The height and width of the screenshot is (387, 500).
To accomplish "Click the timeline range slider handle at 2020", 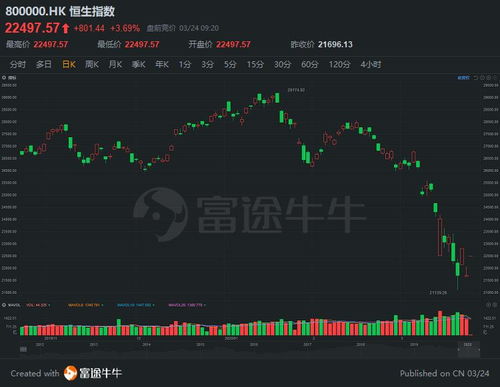I will (469, 349).
